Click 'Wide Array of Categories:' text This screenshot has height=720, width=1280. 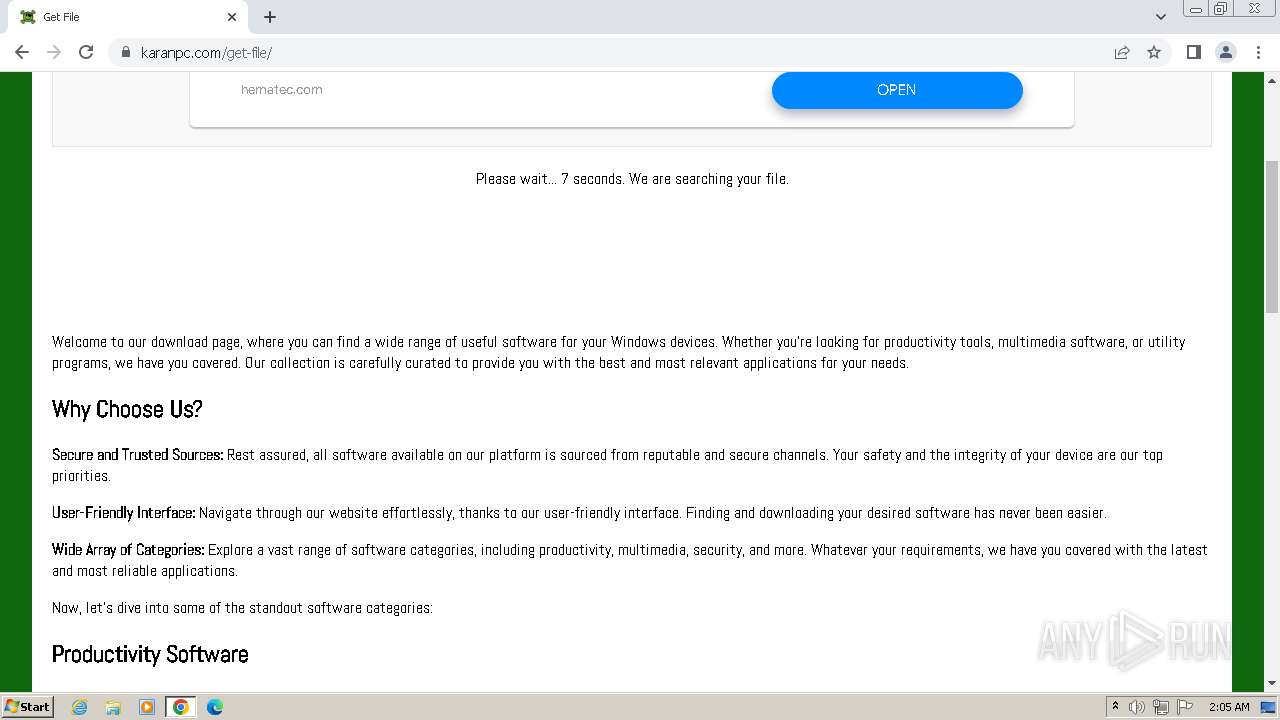(x=128, y=550)
